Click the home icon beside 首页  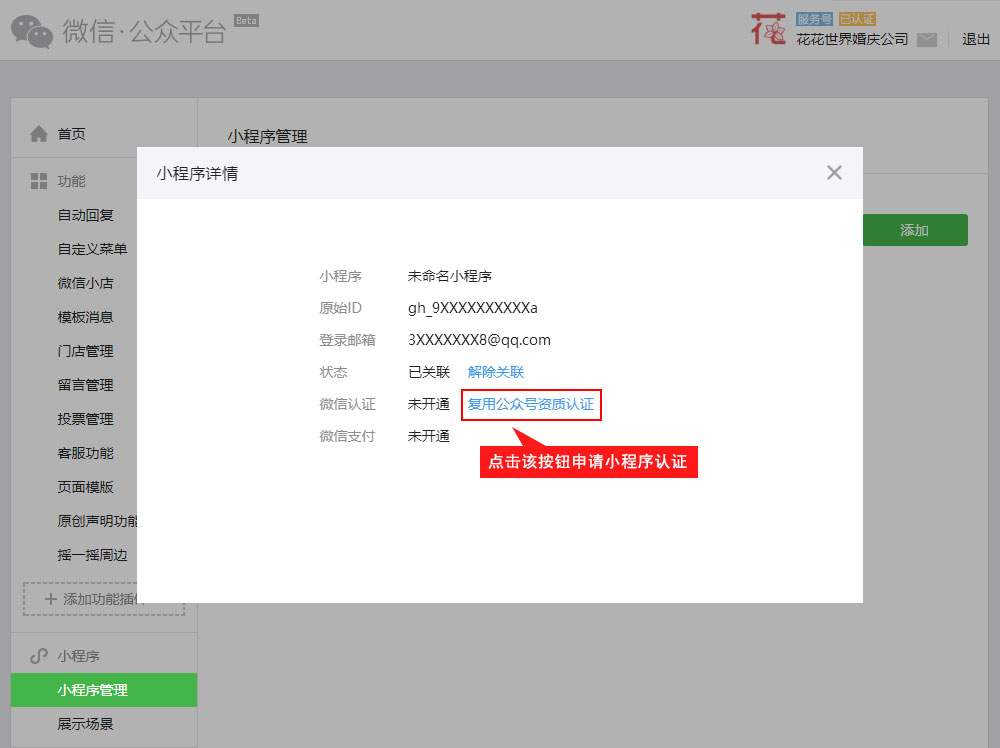point(39,134)
